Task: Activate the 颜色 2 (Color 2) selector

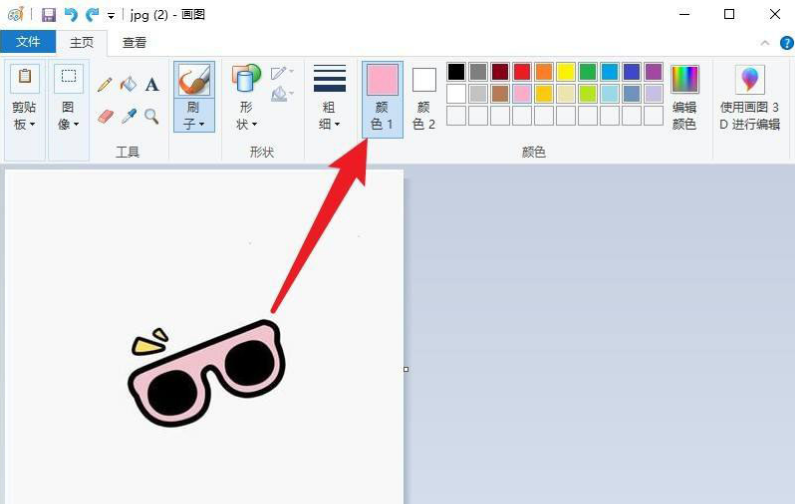Action: click(x=424, y=98)
